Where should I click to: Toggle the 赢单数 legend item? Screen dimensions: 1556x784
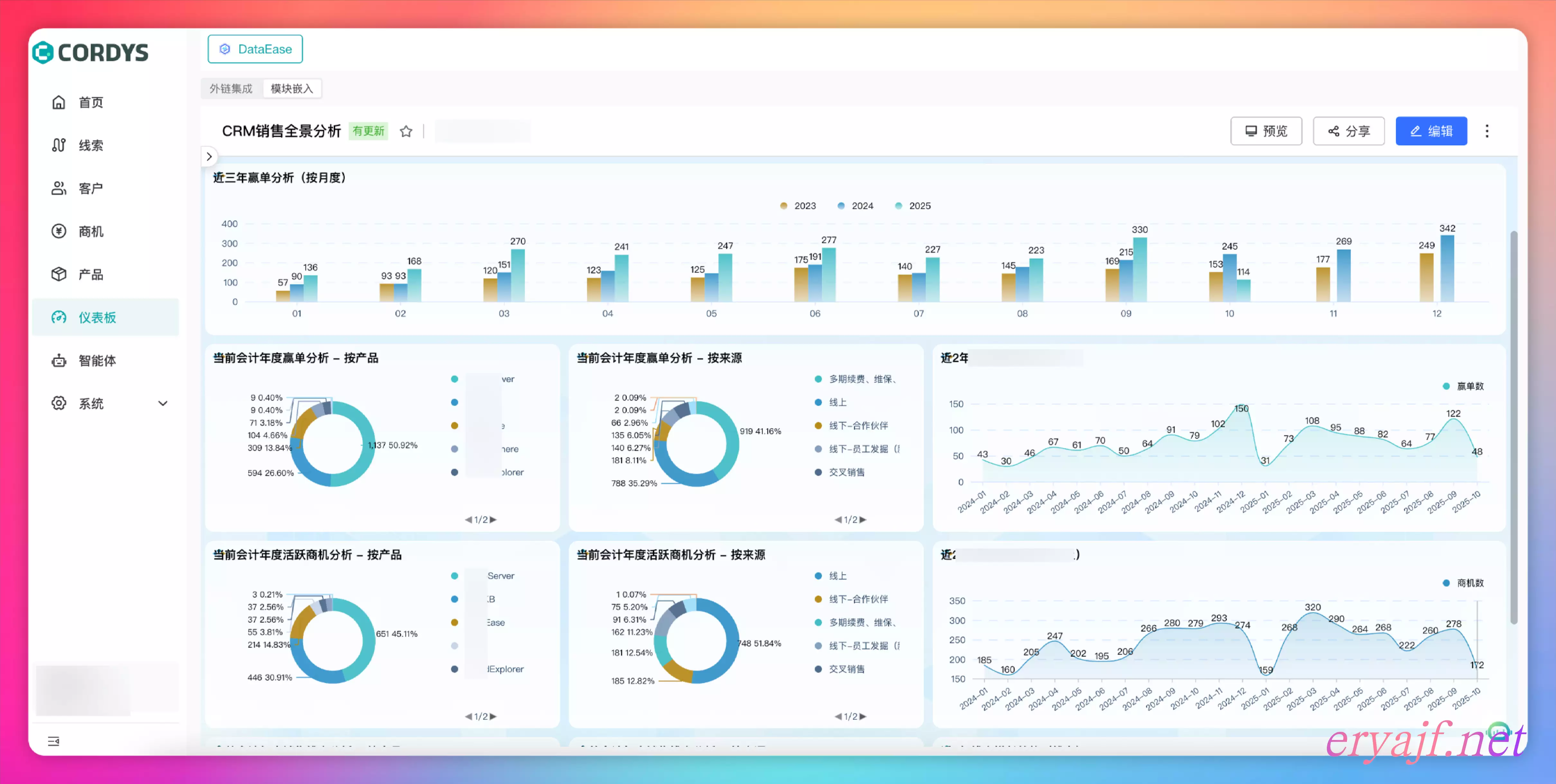point(1463,386)
